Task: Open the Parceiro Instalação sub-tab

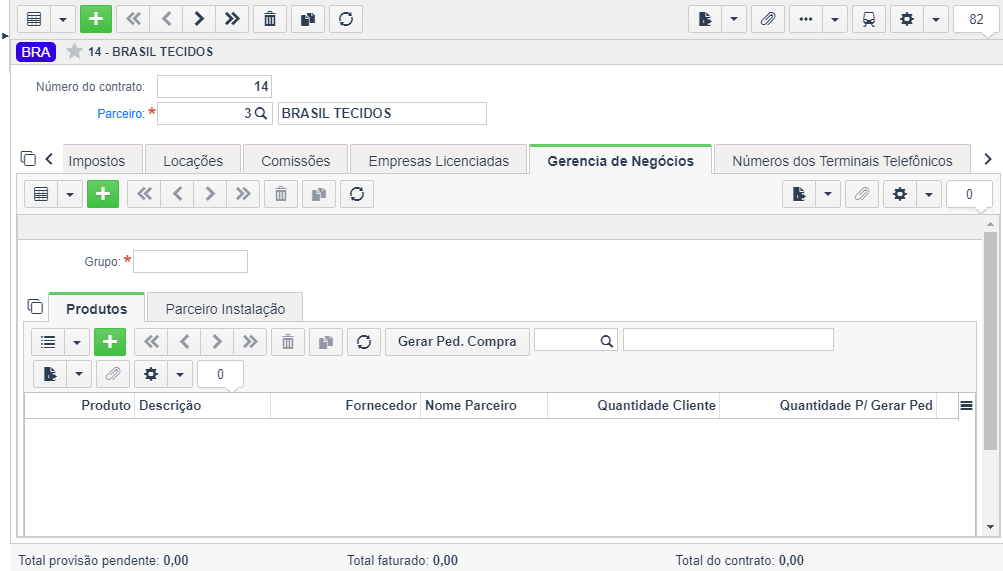Action: coord(225,309)
